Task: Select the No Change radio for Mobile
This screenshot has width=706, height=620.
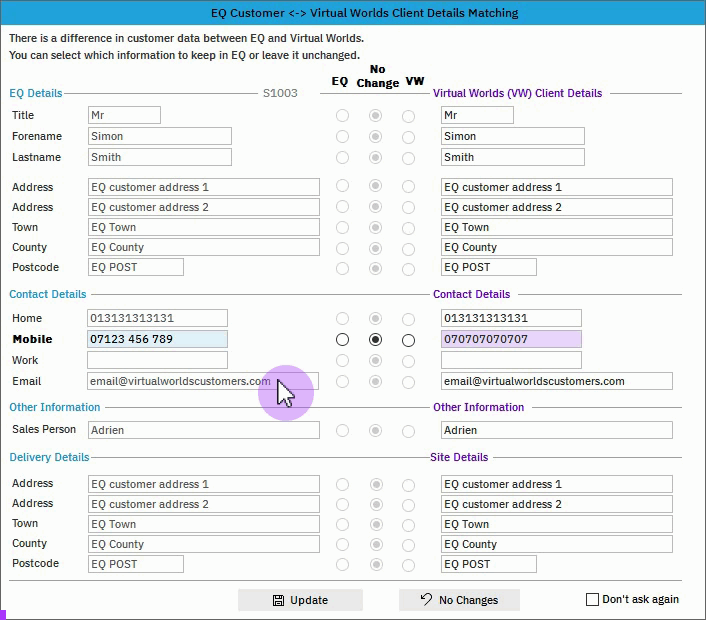Action: [x=376, y=340]
